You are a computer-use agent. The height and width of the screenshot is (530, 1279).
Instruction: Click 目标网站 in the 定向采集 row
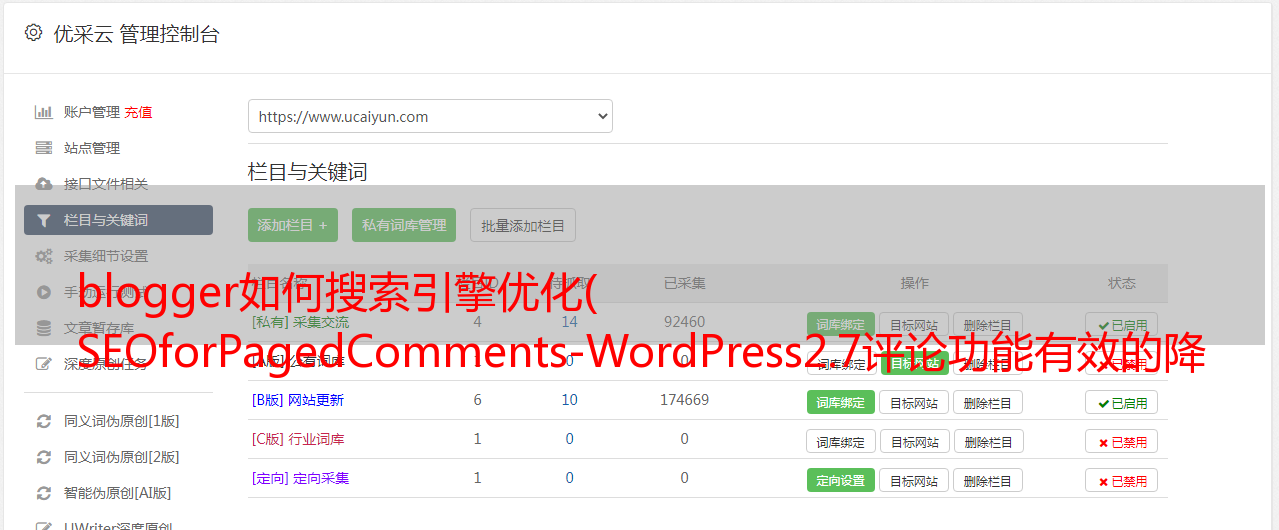[x=914, y=480]
